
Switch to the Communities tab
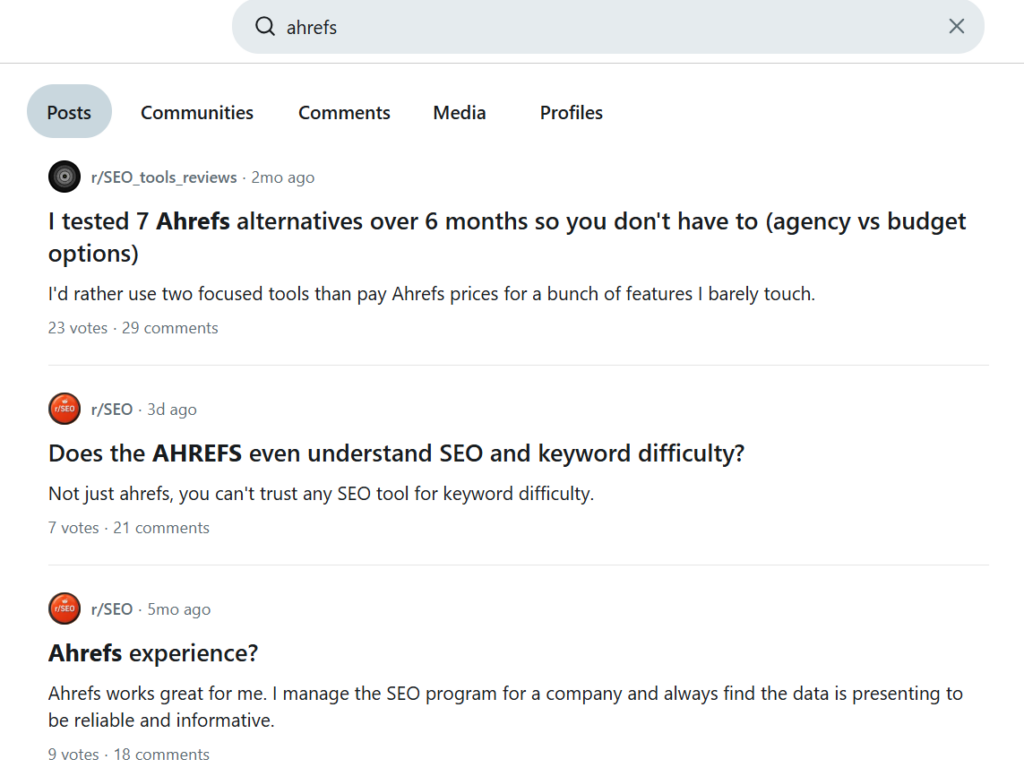tap(197, 112)
